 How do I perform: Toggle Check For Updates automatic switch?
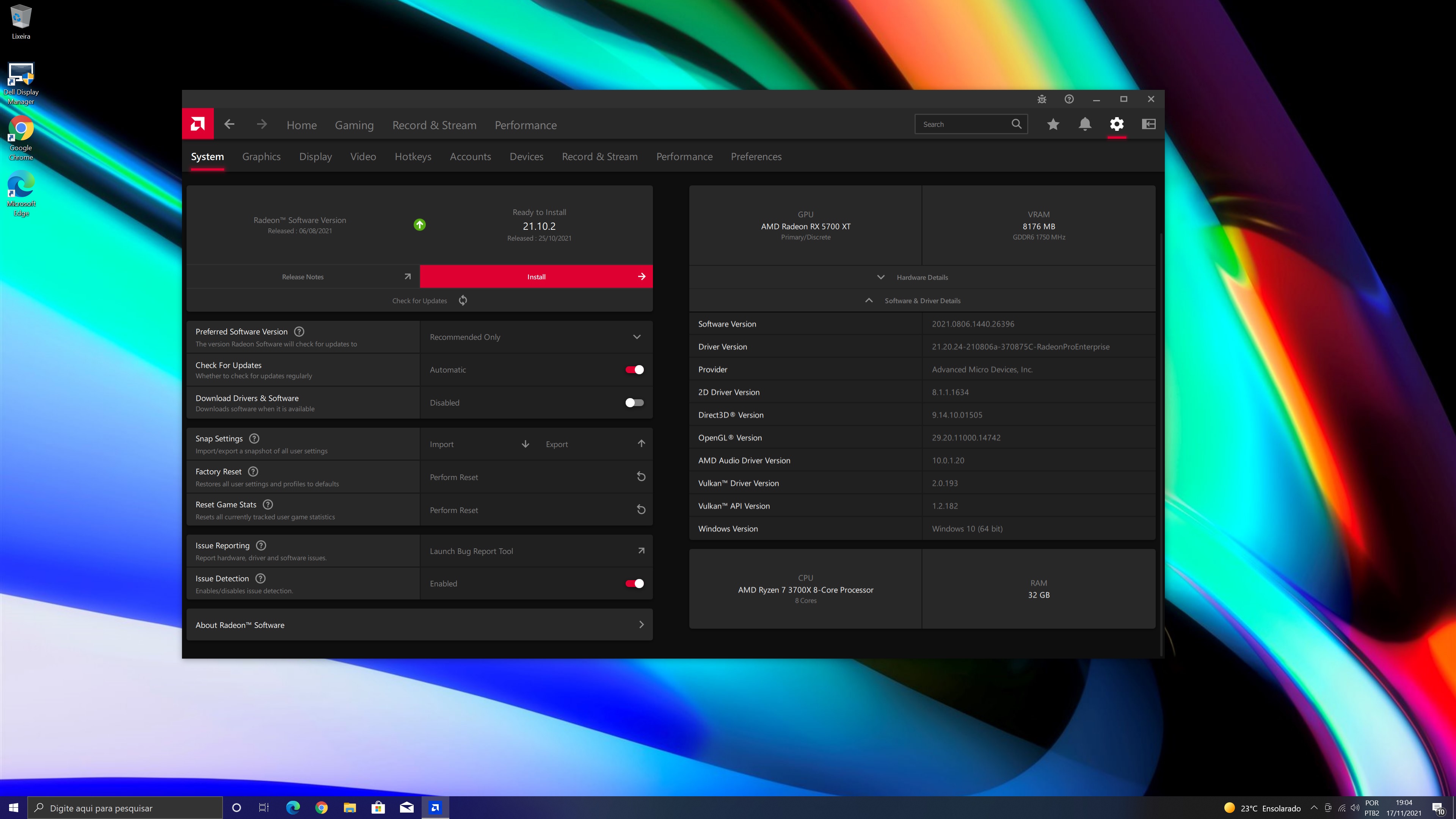[634, 370]
